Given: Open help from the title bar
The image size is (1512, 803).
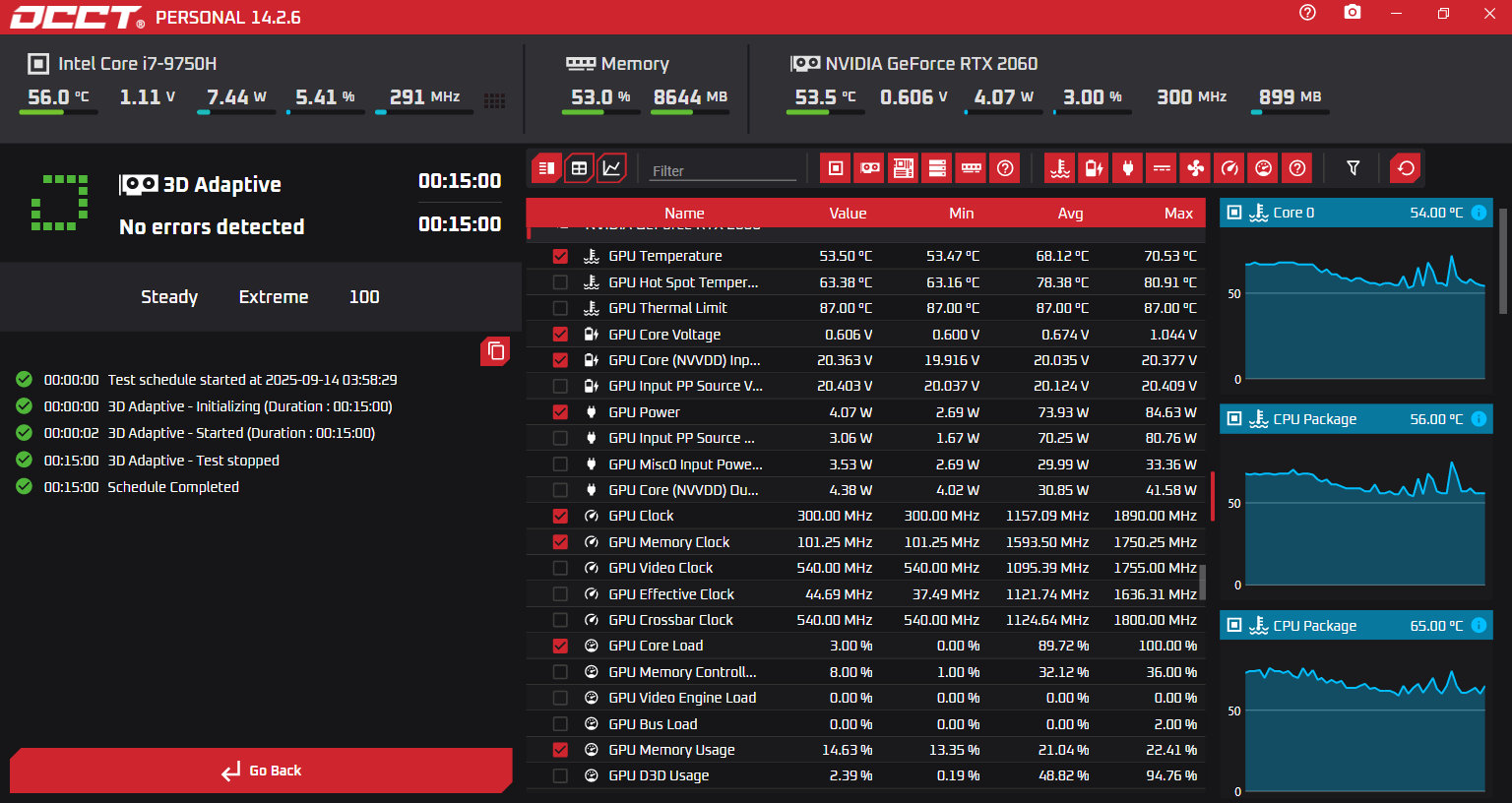Looking at the screenshot, I should point(1307,13).
